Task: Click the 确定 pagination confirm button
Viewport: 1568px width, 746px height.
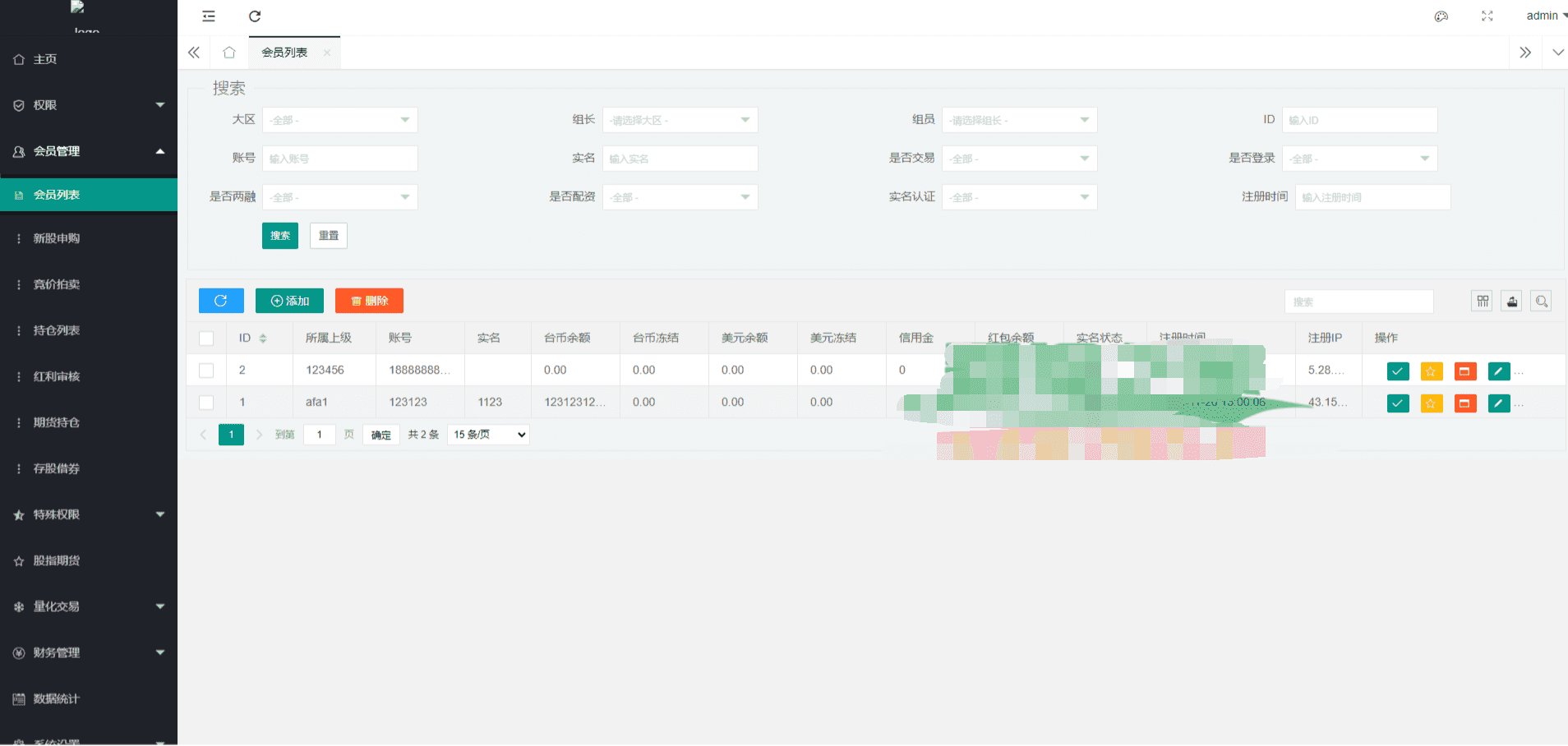Action: click(x=381, y=435)
